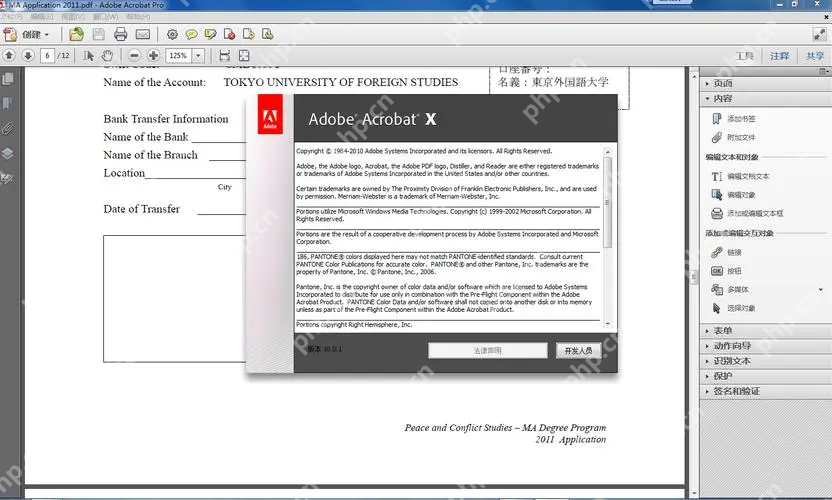Screen dimensions: 832x500
Task: Collapse the 内容 (Content) panel section
Action: tap(722, 99)
